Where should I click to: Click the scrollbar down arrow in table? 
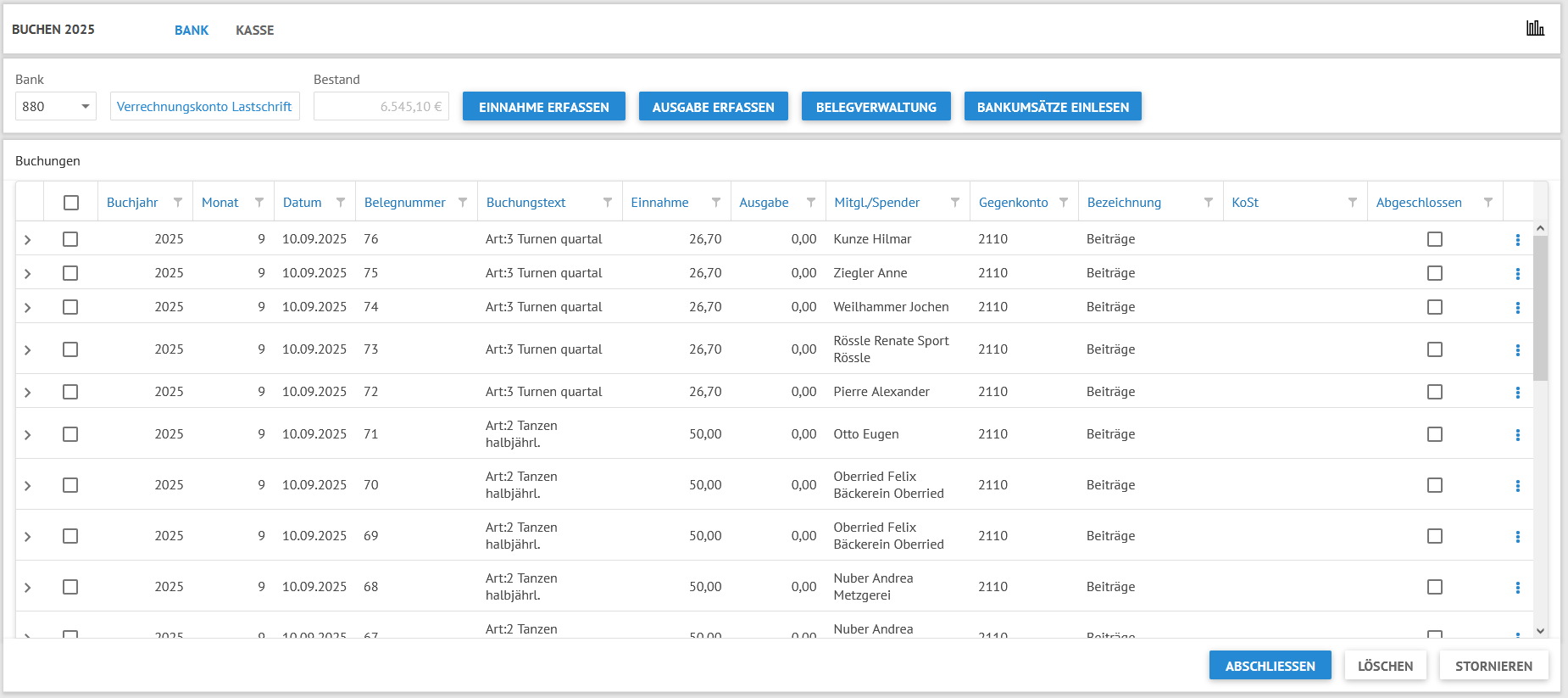coord(1540,631)
